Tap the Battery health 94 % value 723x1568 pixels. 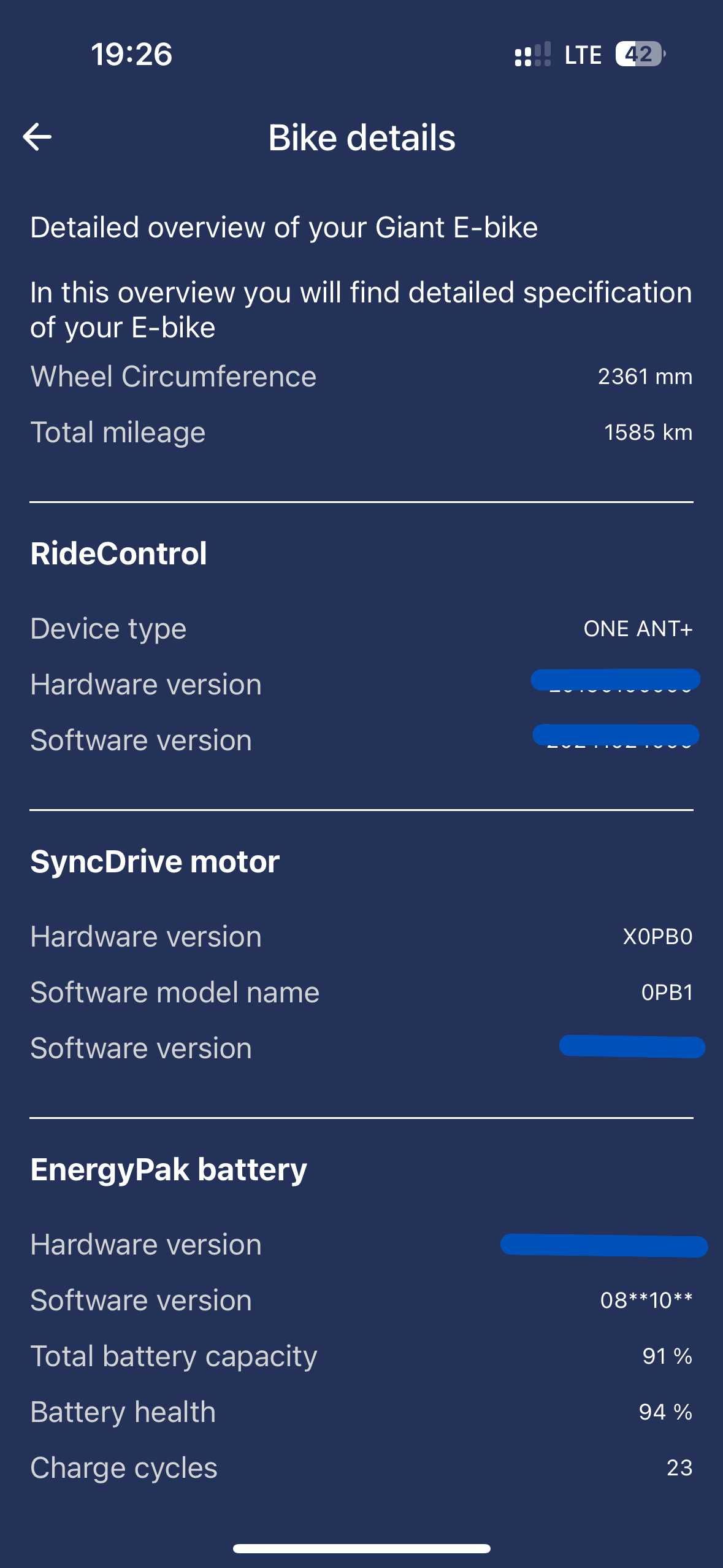click(665, 1412)
